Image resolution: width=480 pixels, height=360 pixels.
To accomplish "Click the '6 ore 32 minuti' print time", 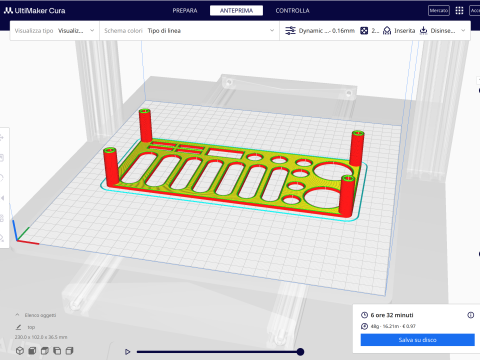I will [392, 315].
